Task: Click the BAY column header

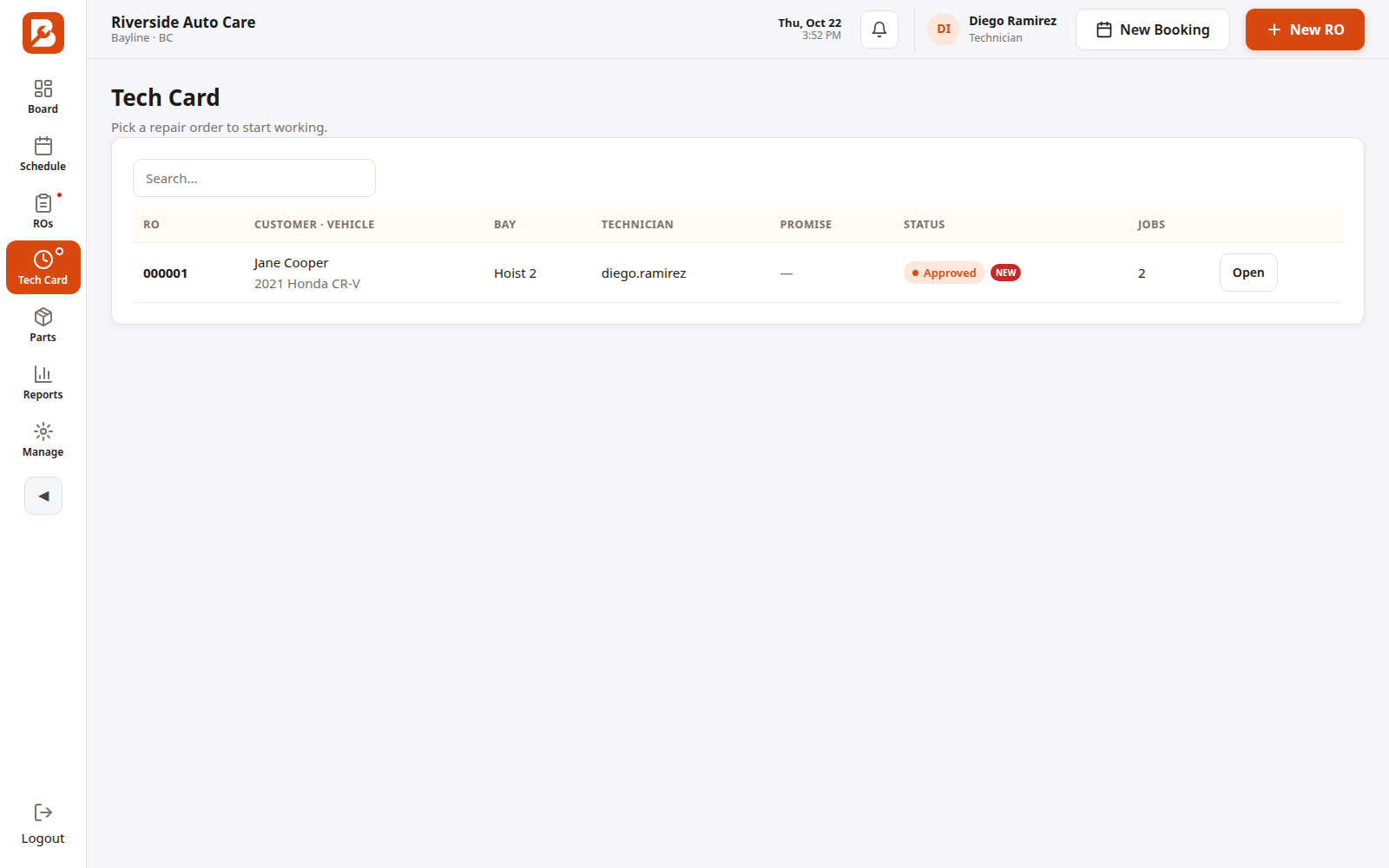Action: (504, 225)
